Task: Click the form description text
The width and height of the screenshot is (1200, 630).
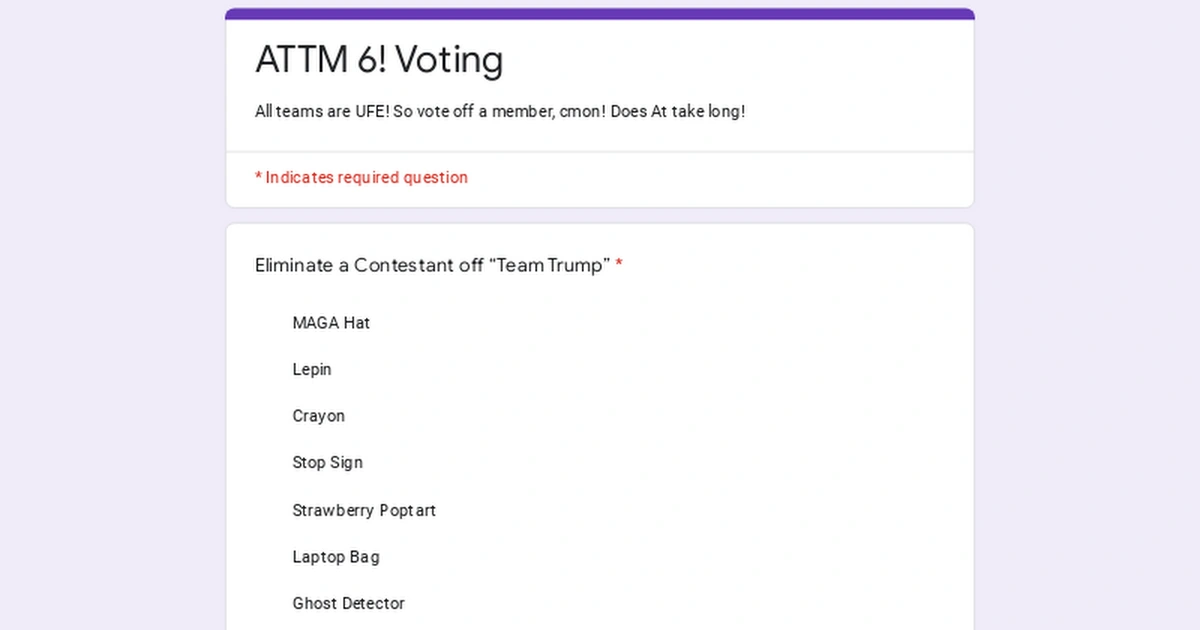Action: (x=500, y=111)
